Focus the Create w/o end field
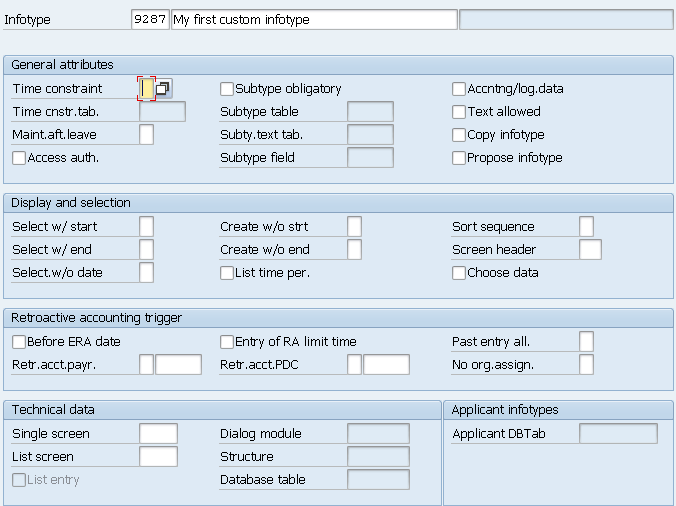 pos(354,250)
